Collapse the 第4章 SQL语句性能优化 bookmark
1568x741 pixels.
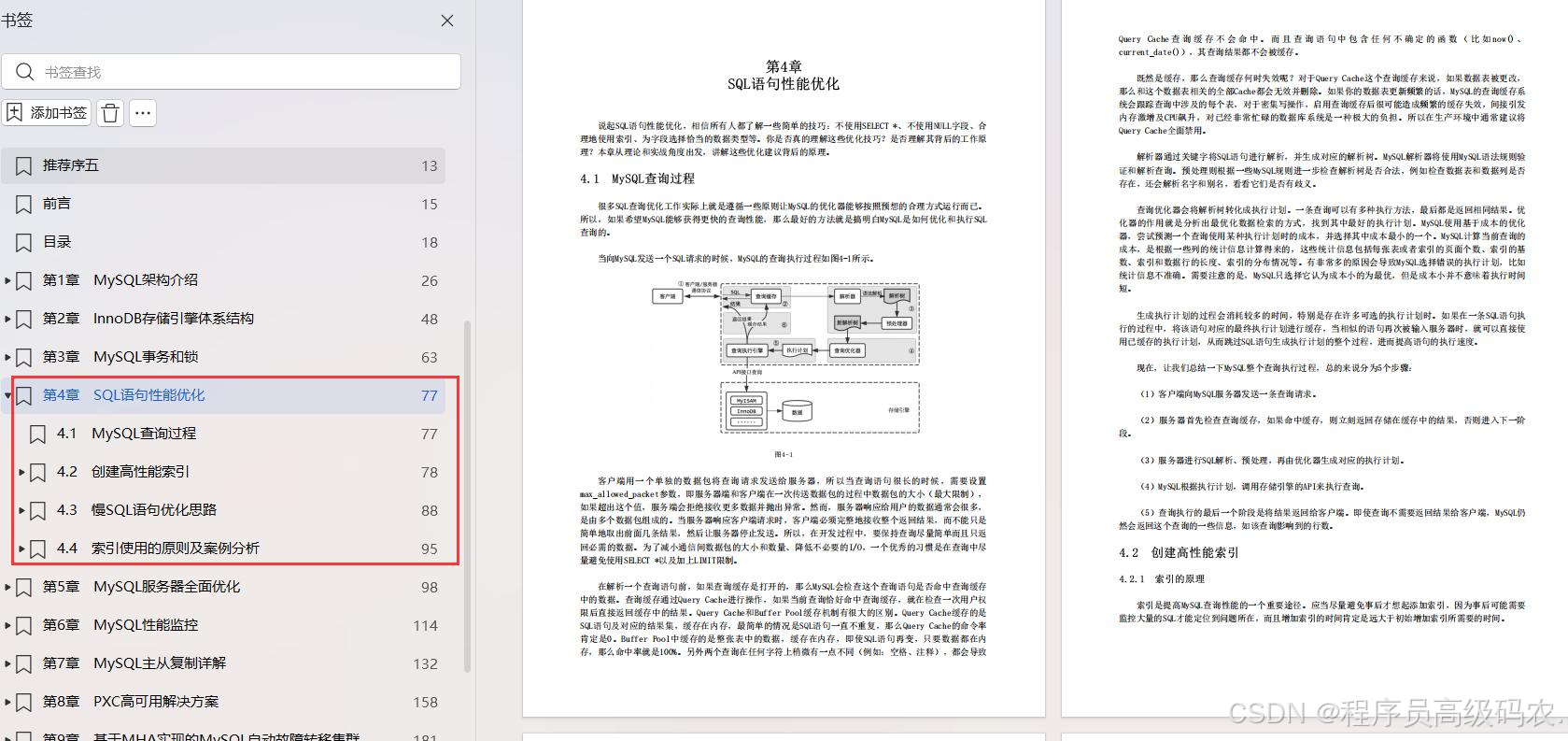pos(7,395)
